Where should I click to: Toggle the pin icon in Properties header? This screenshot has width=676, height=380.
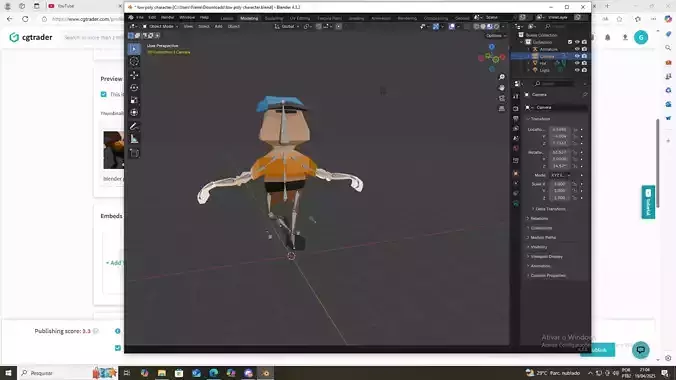point(585,94)
